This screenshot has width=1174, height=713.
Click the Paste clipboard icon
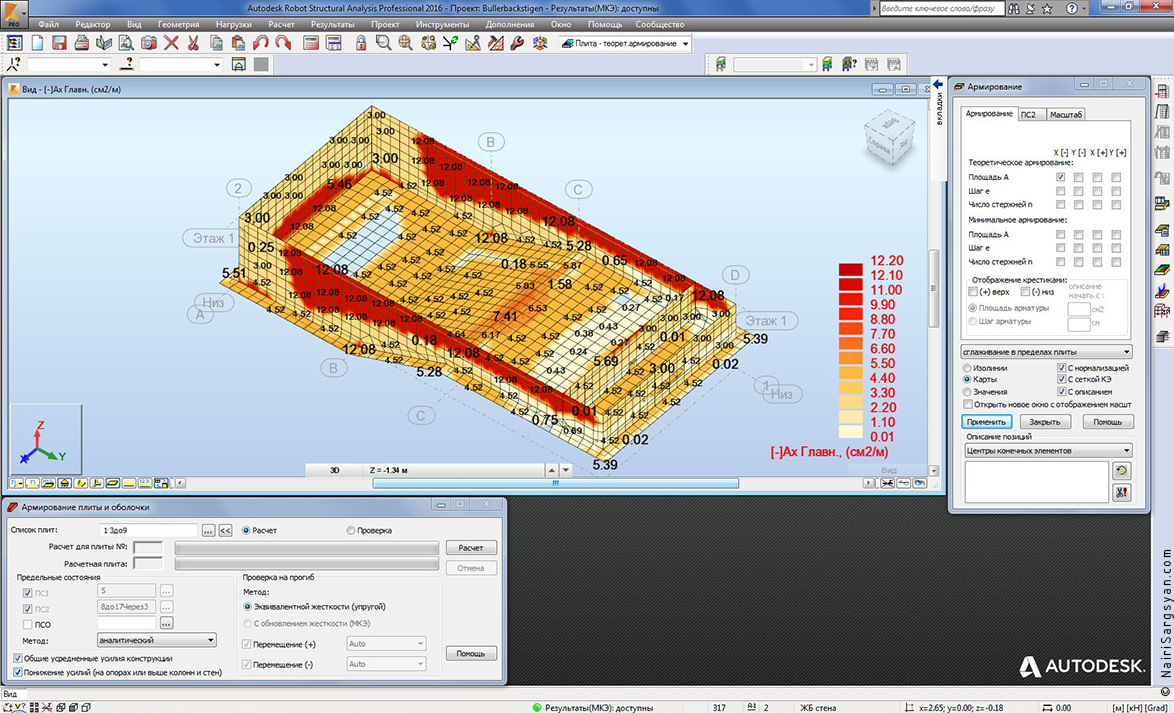click(x=238, y=43)
